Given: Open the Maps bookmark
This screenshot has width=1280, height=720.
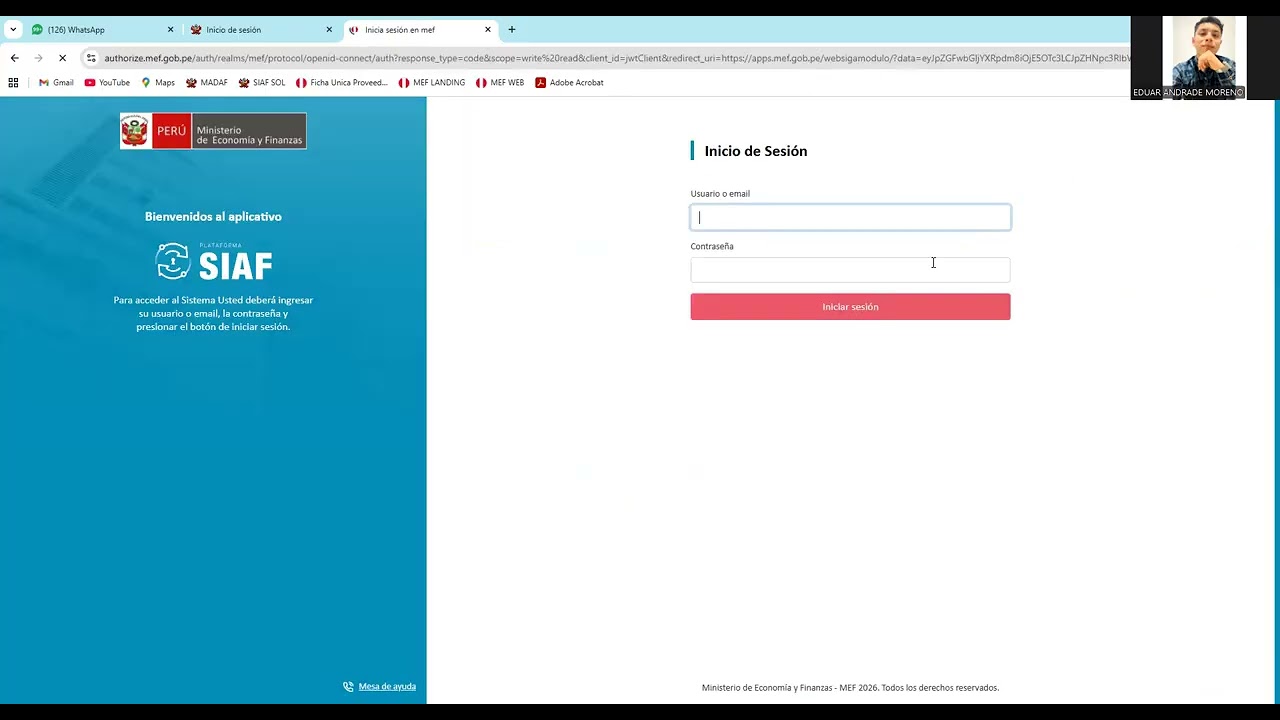Looking at the screenshot, I should (158, 83).
